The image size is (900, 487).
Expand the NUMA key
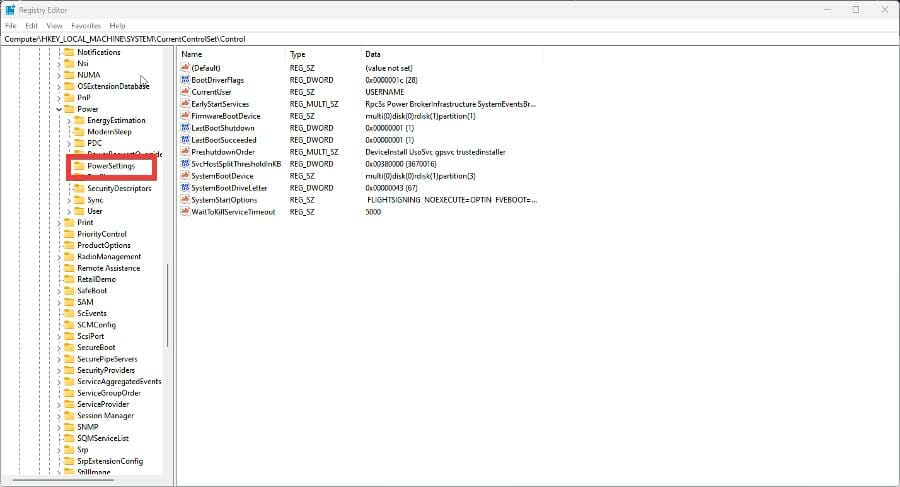tap(59, 75)
